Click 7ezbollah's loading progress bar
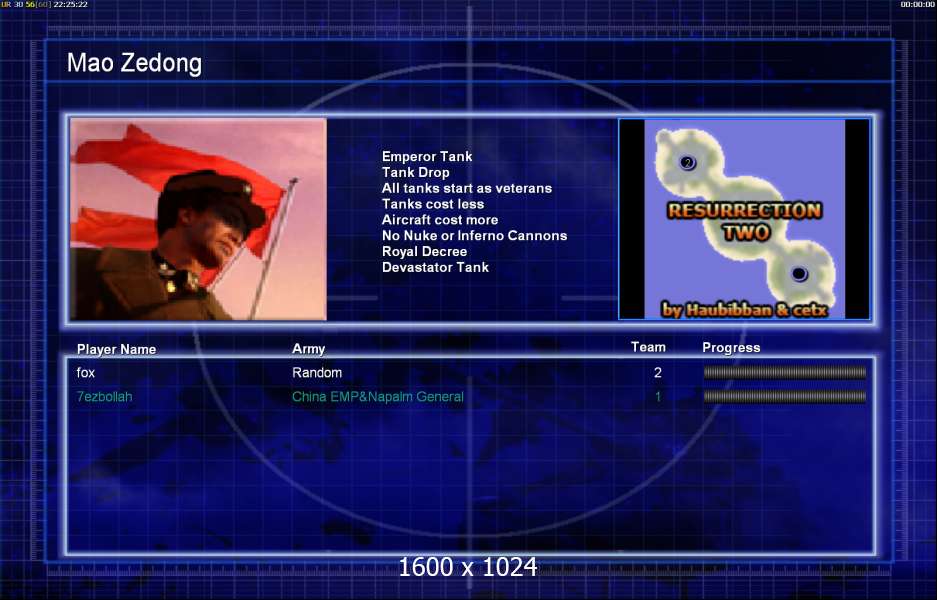Screen dimensions: 937x600 [x=785, y=396]
